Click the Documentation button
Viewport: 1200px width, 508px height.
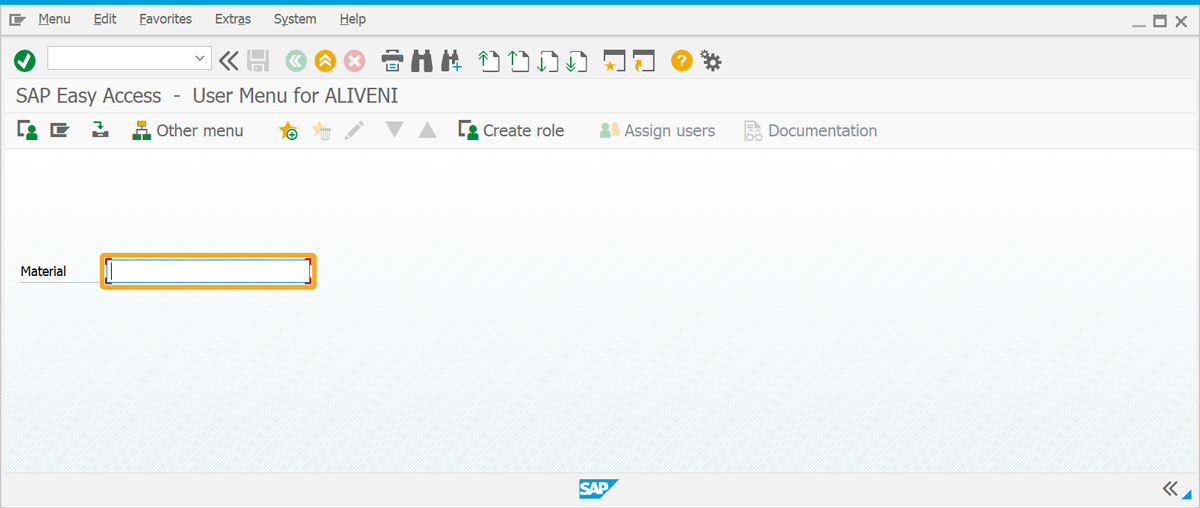[810, 130]
